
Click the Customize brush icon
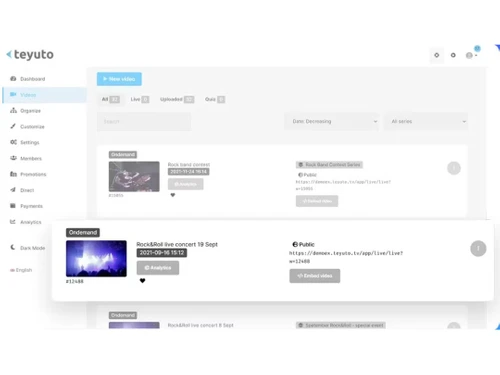tap(13, 126)
